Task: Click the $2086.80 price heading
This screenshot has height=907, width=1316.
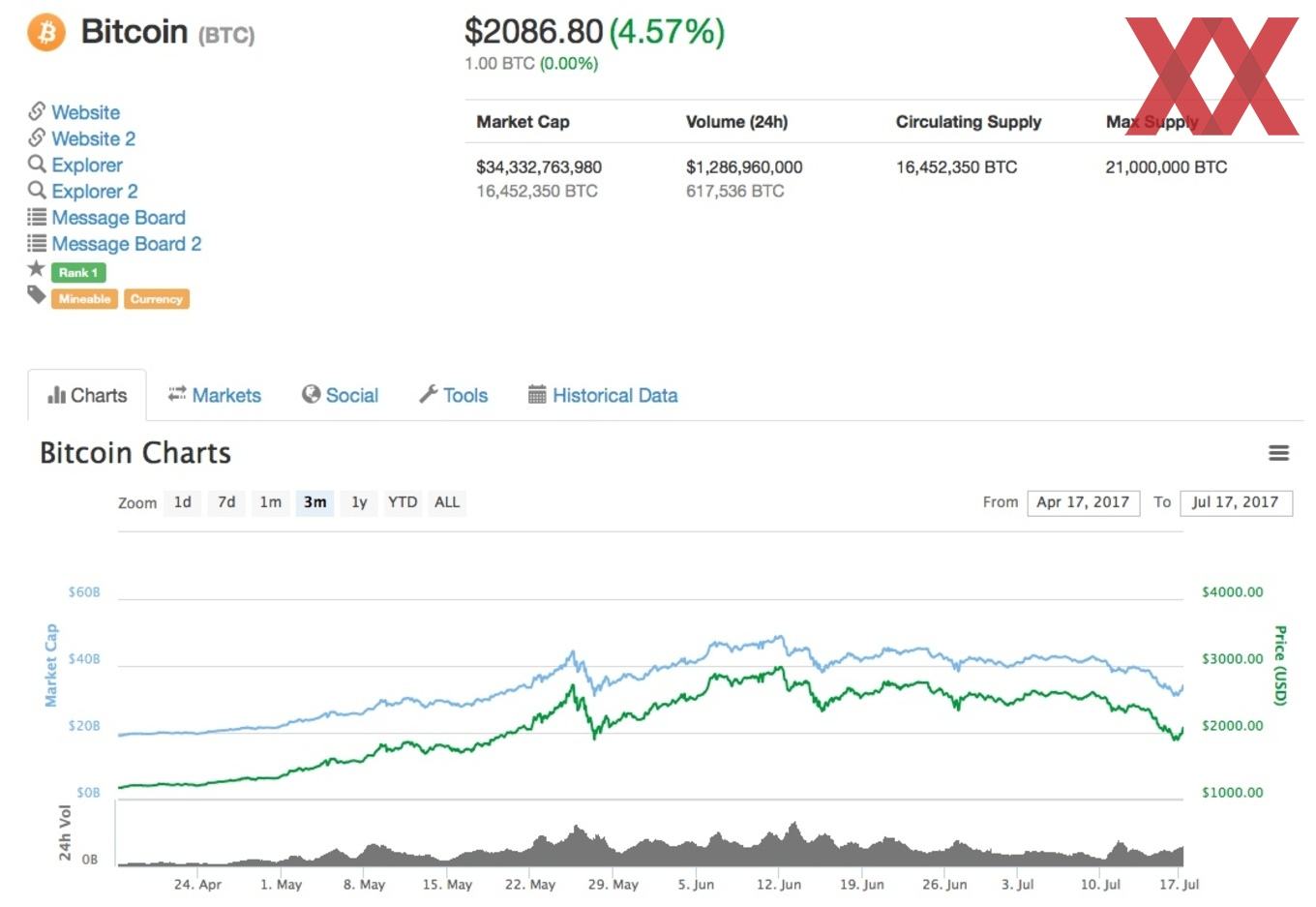Action: (534, 32)
